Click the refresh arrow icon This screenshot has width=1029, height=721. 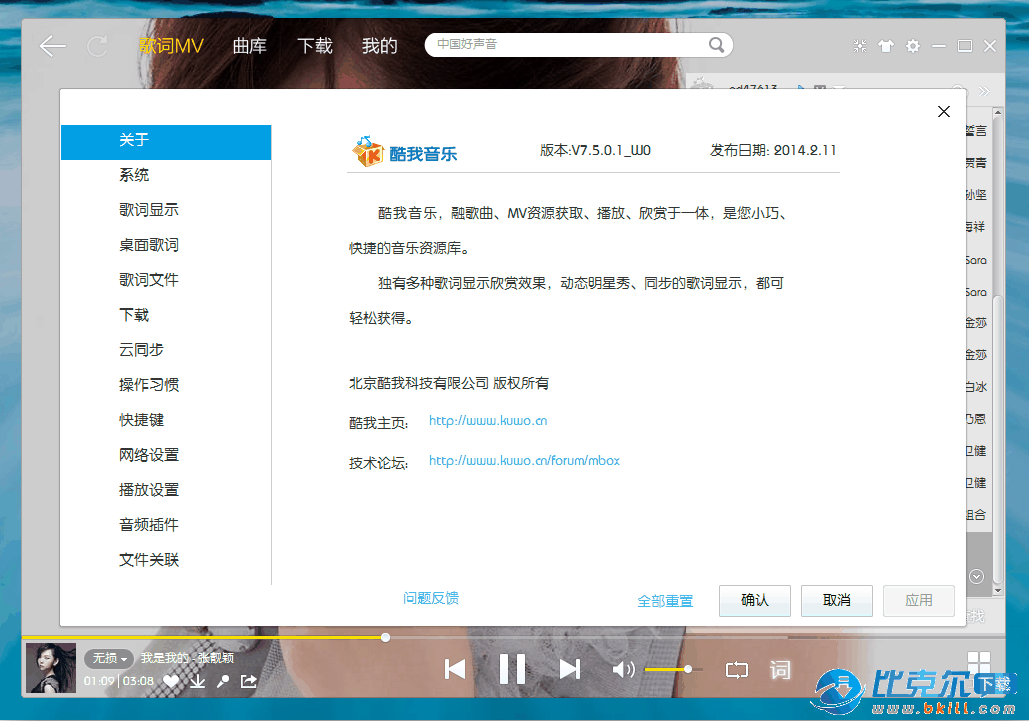click(97, 46)
